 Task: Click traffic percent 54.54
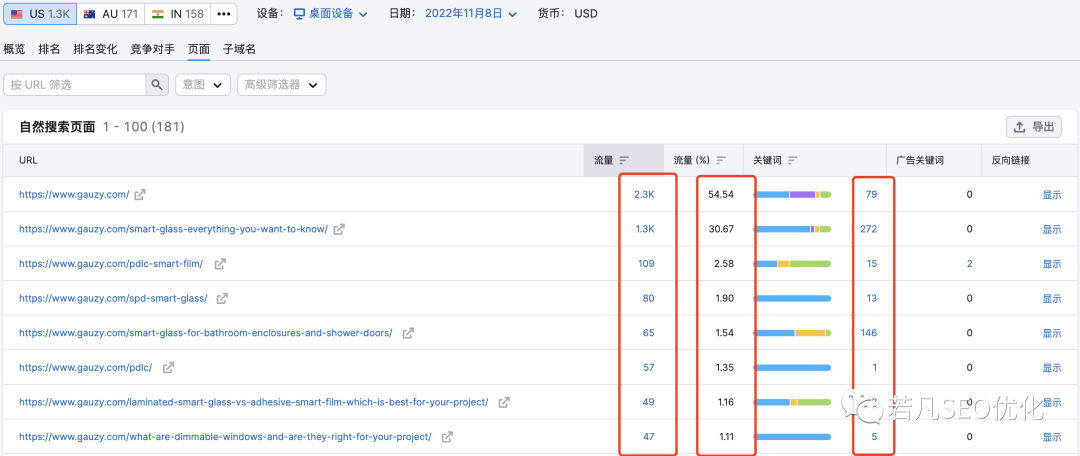pos(721,195)
